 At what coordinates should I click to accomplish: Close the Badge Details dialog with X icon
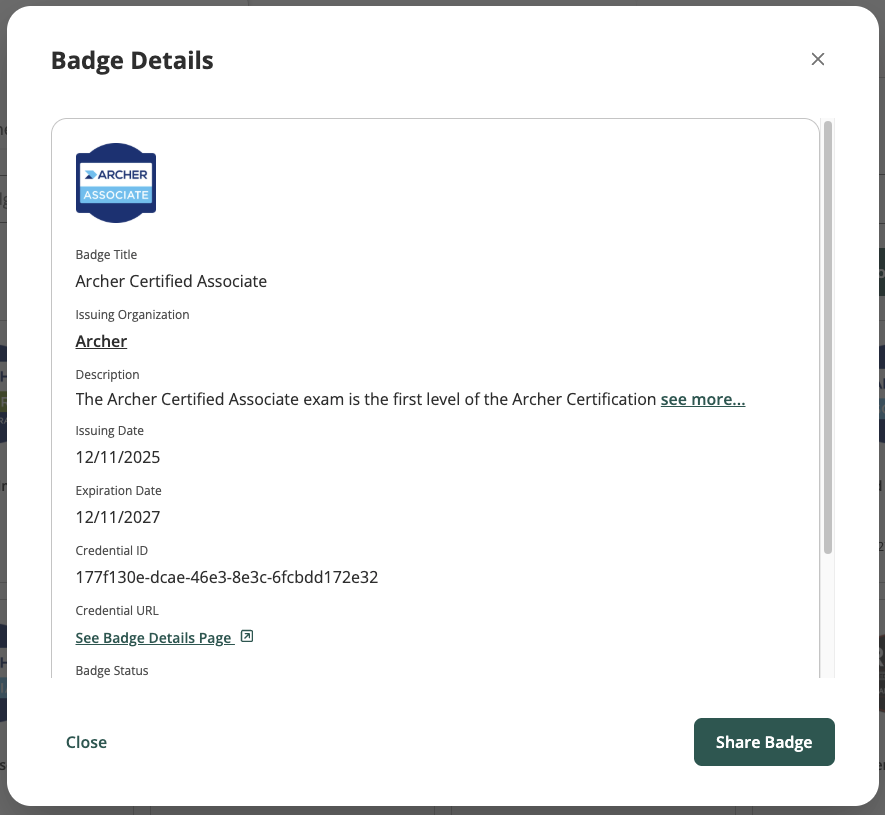coord(817,59)
